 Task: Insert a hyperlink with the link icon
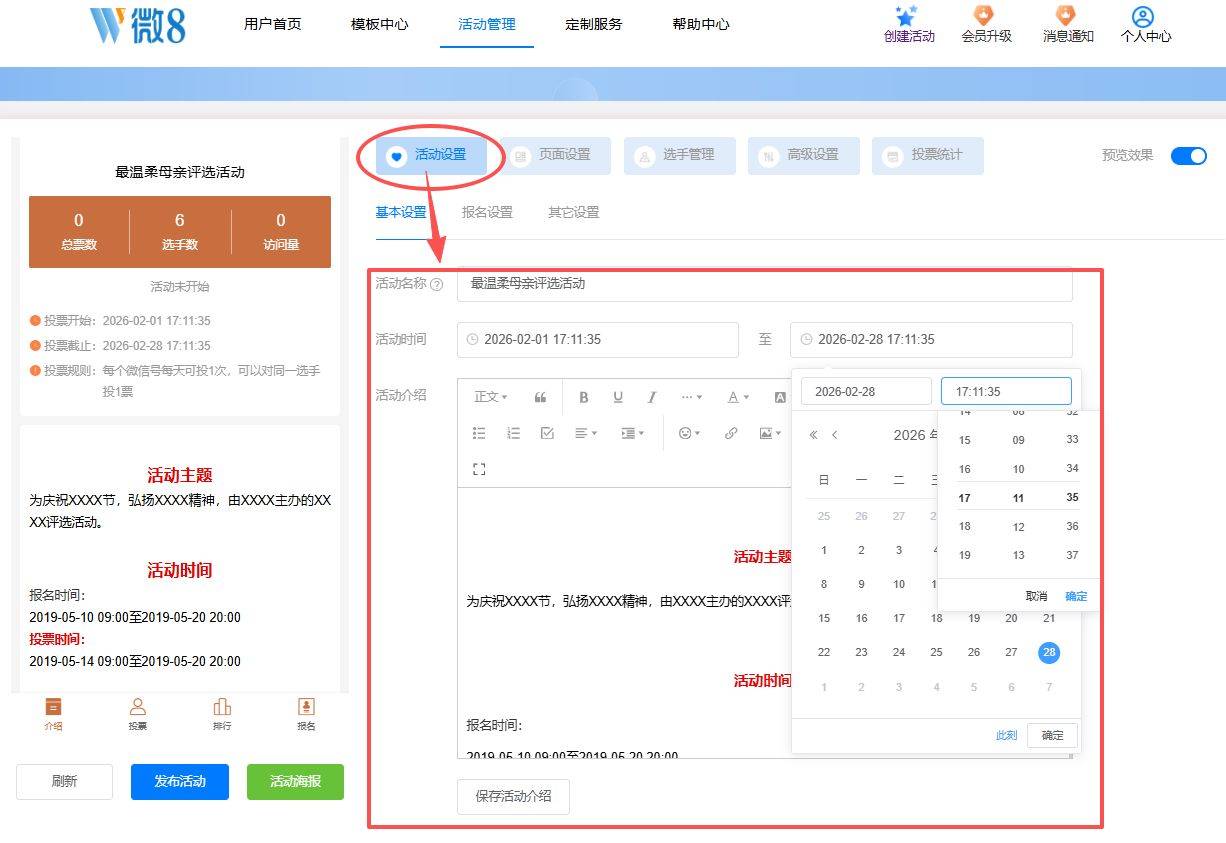tap(731, 433)
